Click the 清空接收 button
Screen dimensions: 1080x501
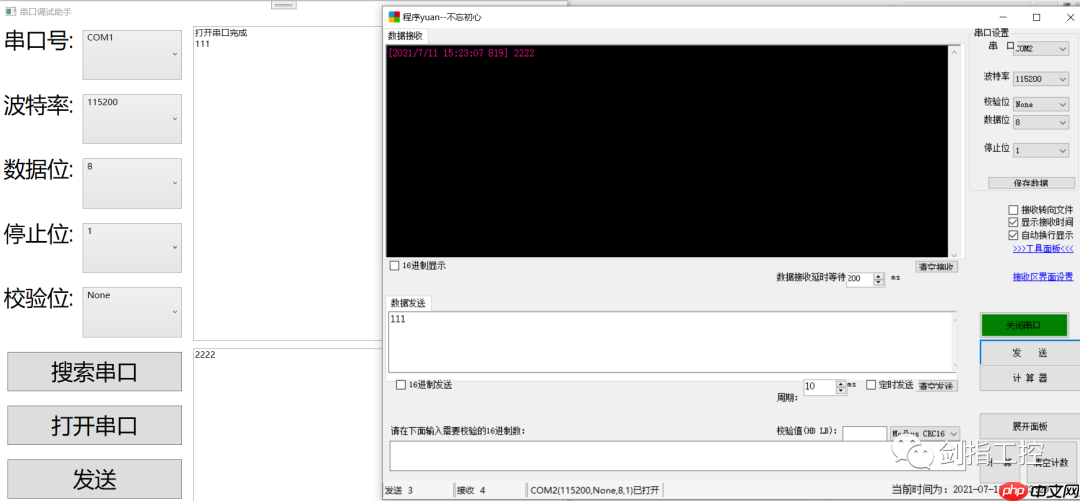(x=937, y=266)
